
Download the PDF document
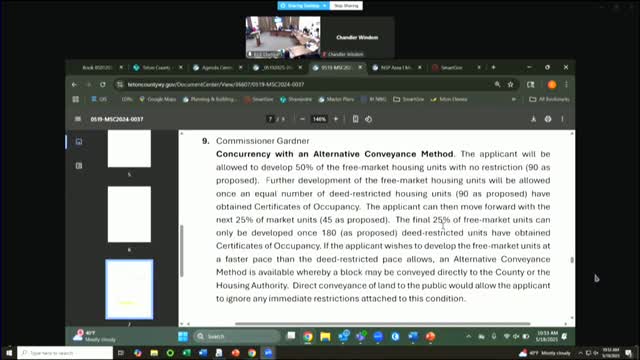[x=533, y=119]
